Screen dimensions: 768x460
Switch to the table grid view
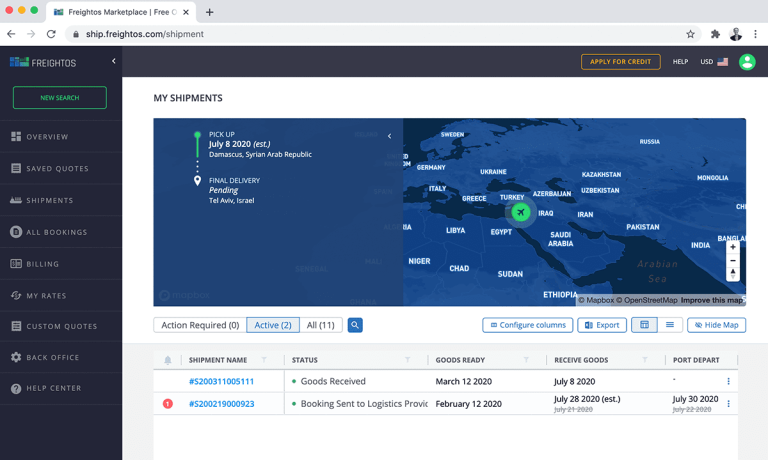coord(644,325)
